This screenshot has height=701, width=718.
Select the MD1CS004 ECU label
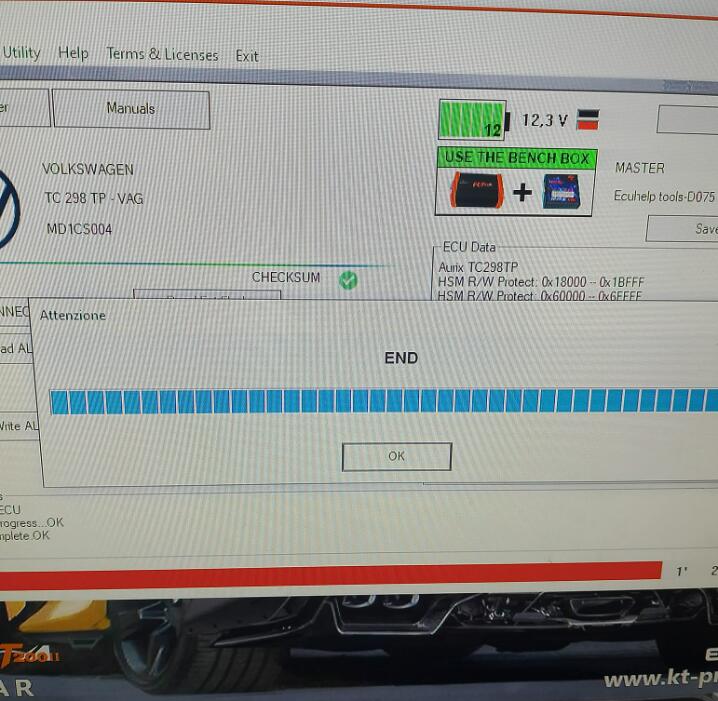click(79, 229)
